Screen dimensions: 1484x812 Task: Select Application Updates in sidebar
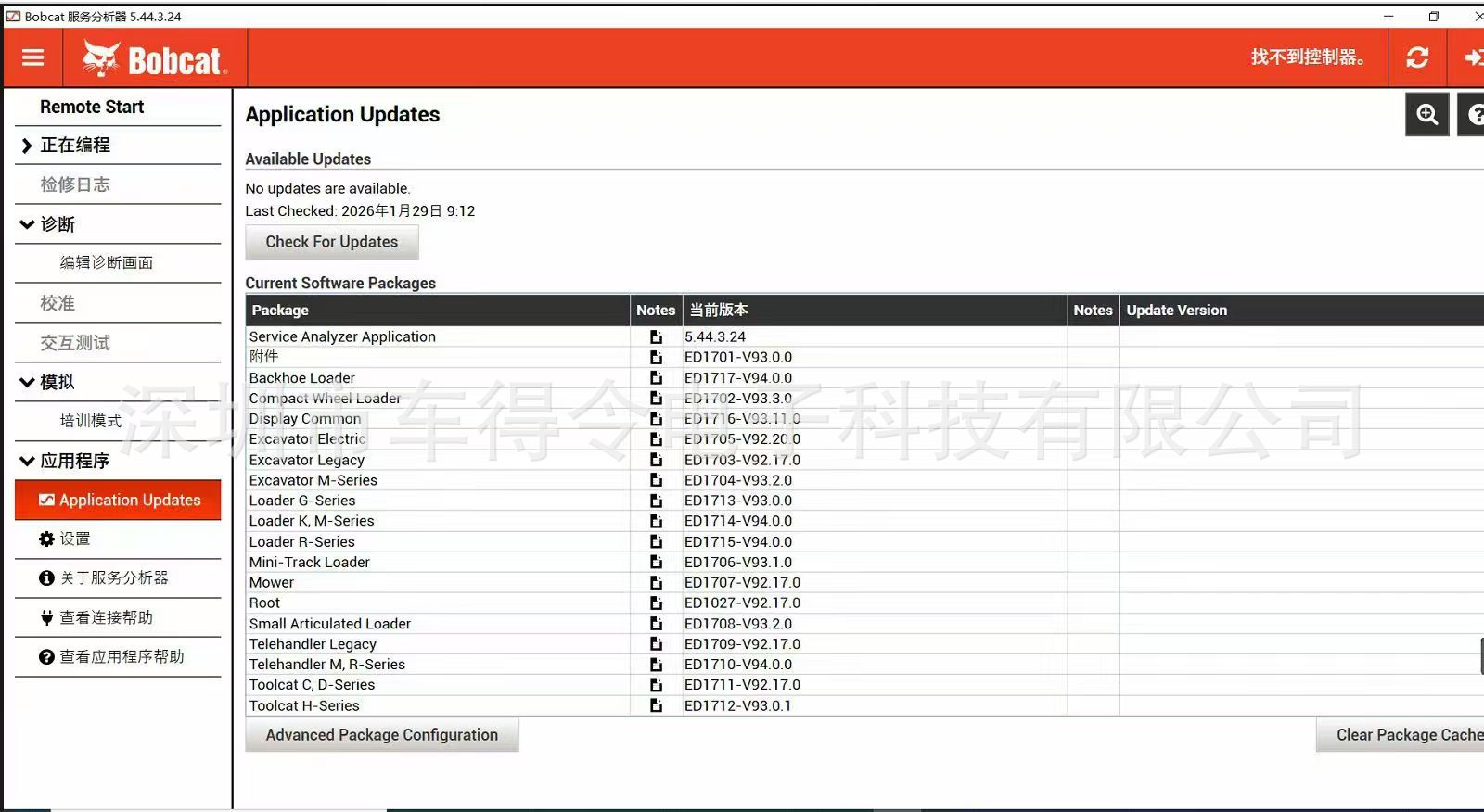tap(118, 500)
